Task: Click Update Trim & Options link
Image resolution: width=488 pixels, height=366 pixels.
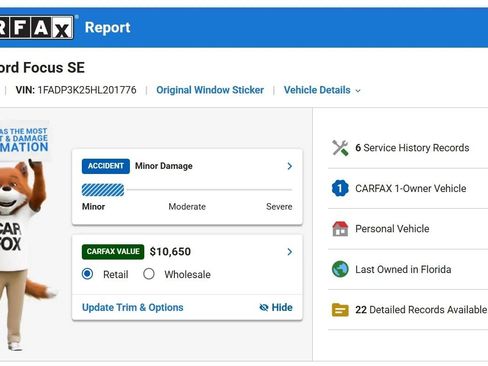Action: pyautogui.click(x=133, y=307)
